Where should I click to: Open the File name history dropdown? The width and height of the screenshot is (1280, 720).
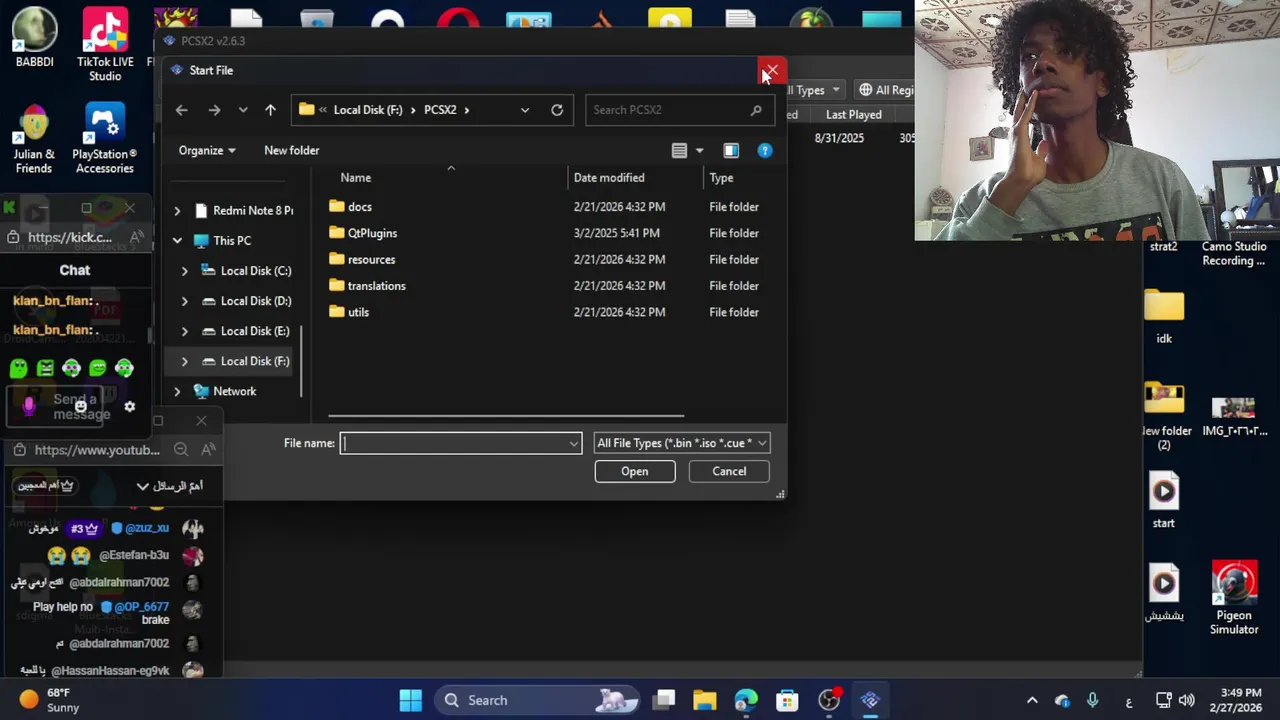(x=574, y=443)
